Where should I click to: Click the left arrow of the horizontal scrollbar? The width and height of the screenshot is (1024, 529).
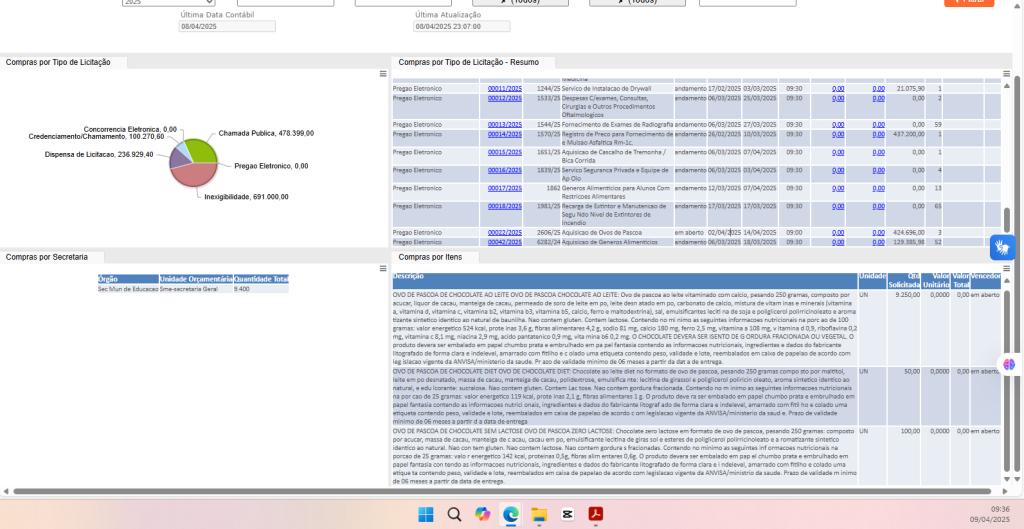click(6, 491)
